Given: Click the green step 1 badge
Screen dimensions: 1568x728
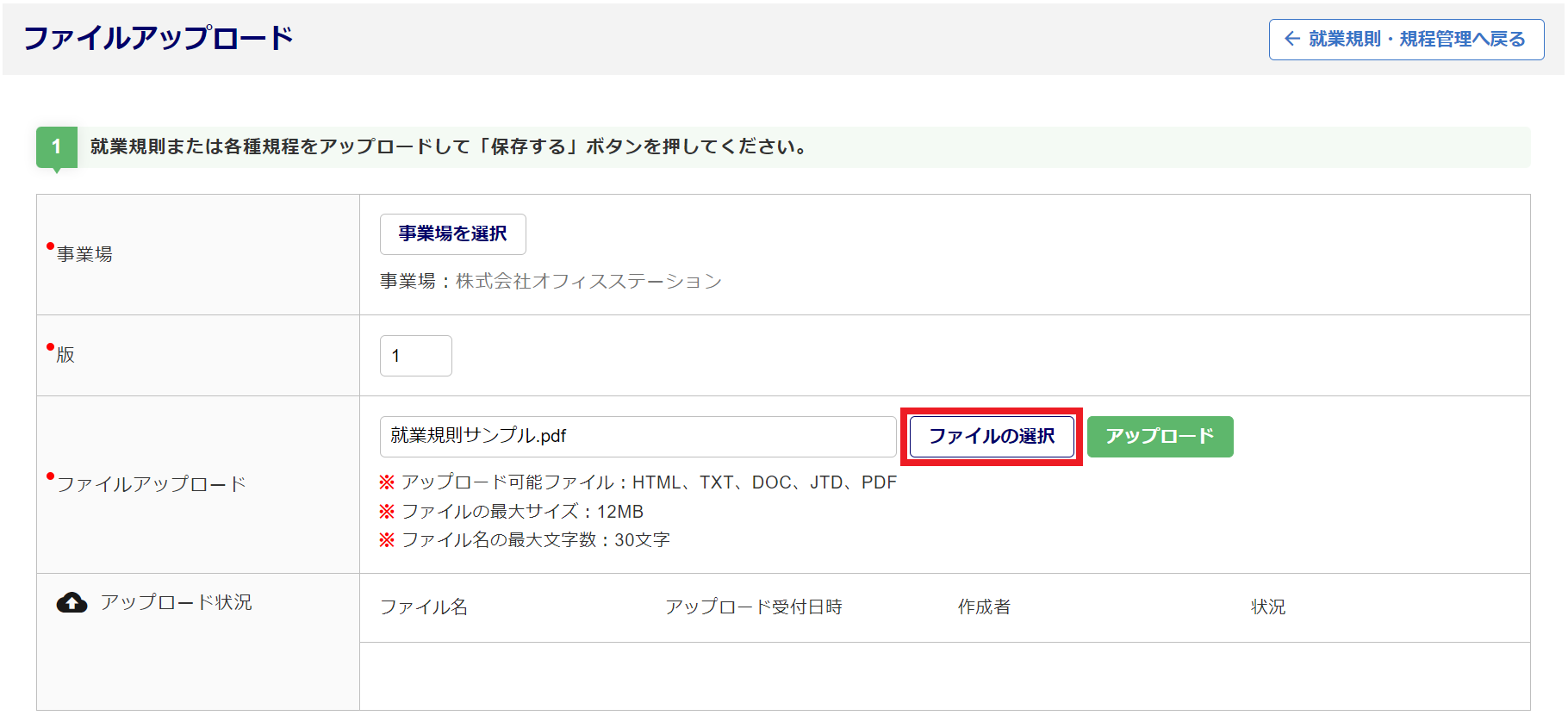Looking at the screenshot, I should point(57,146).
